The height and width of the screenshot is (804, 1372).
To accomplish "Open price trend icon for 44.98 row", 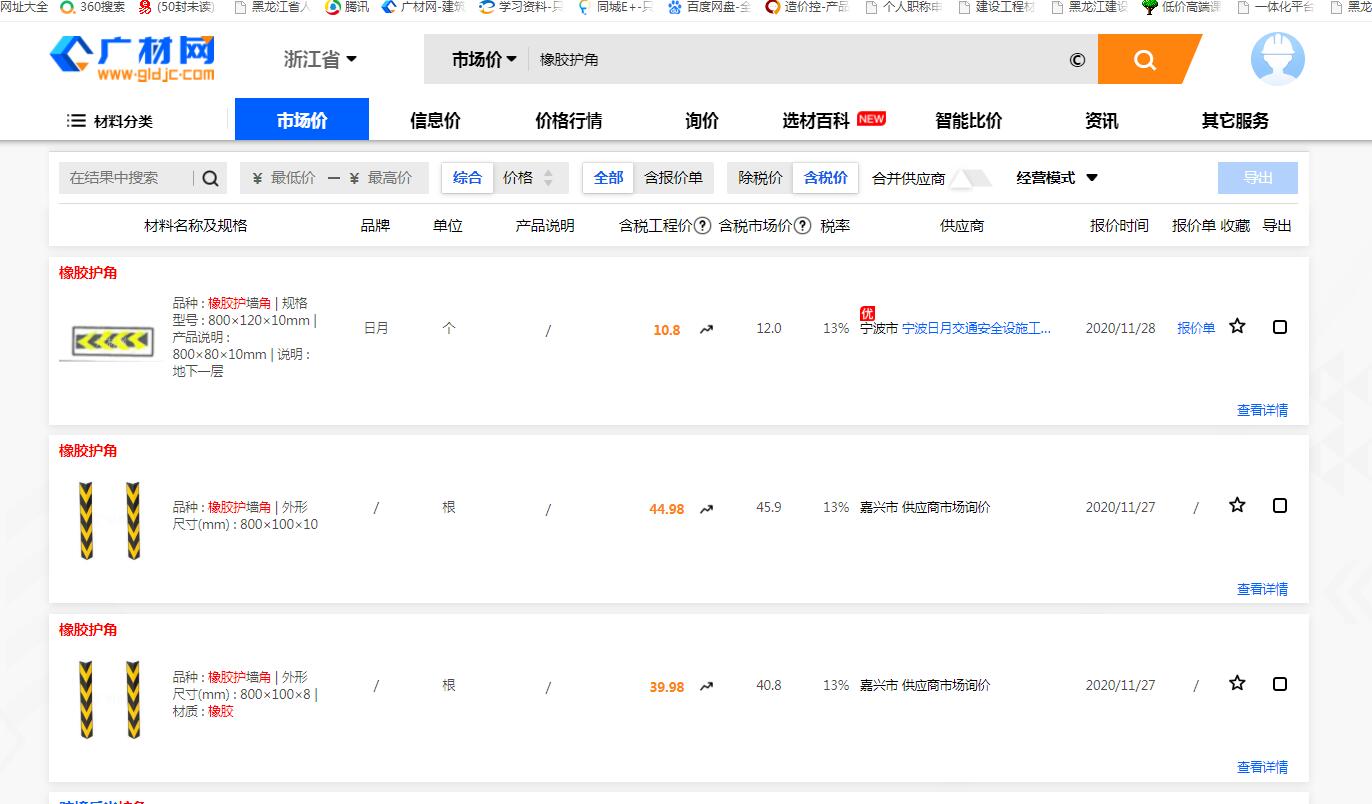I will 706,508.
